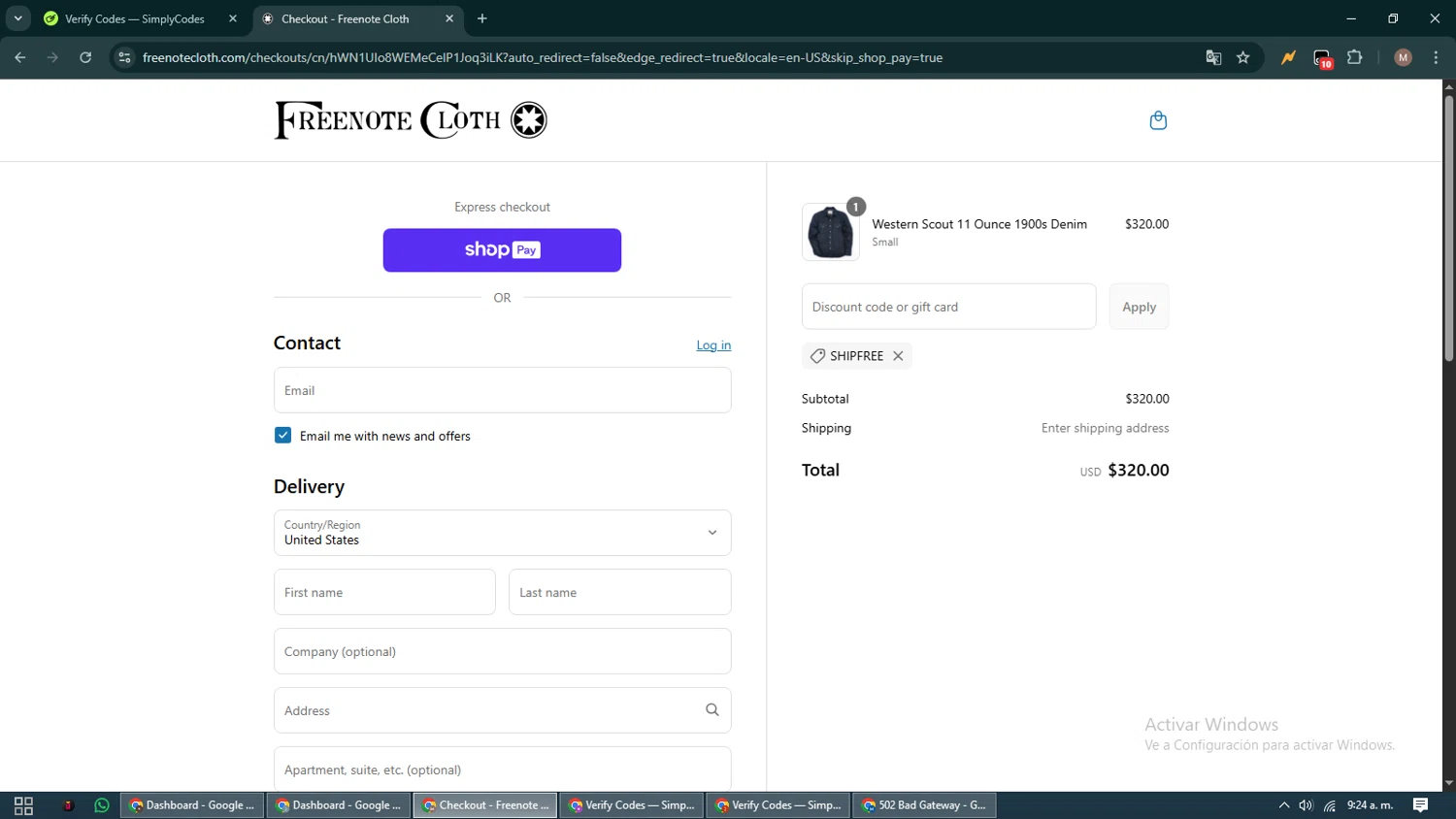
Task: Click the Address input field
Action: click(502, 710)
